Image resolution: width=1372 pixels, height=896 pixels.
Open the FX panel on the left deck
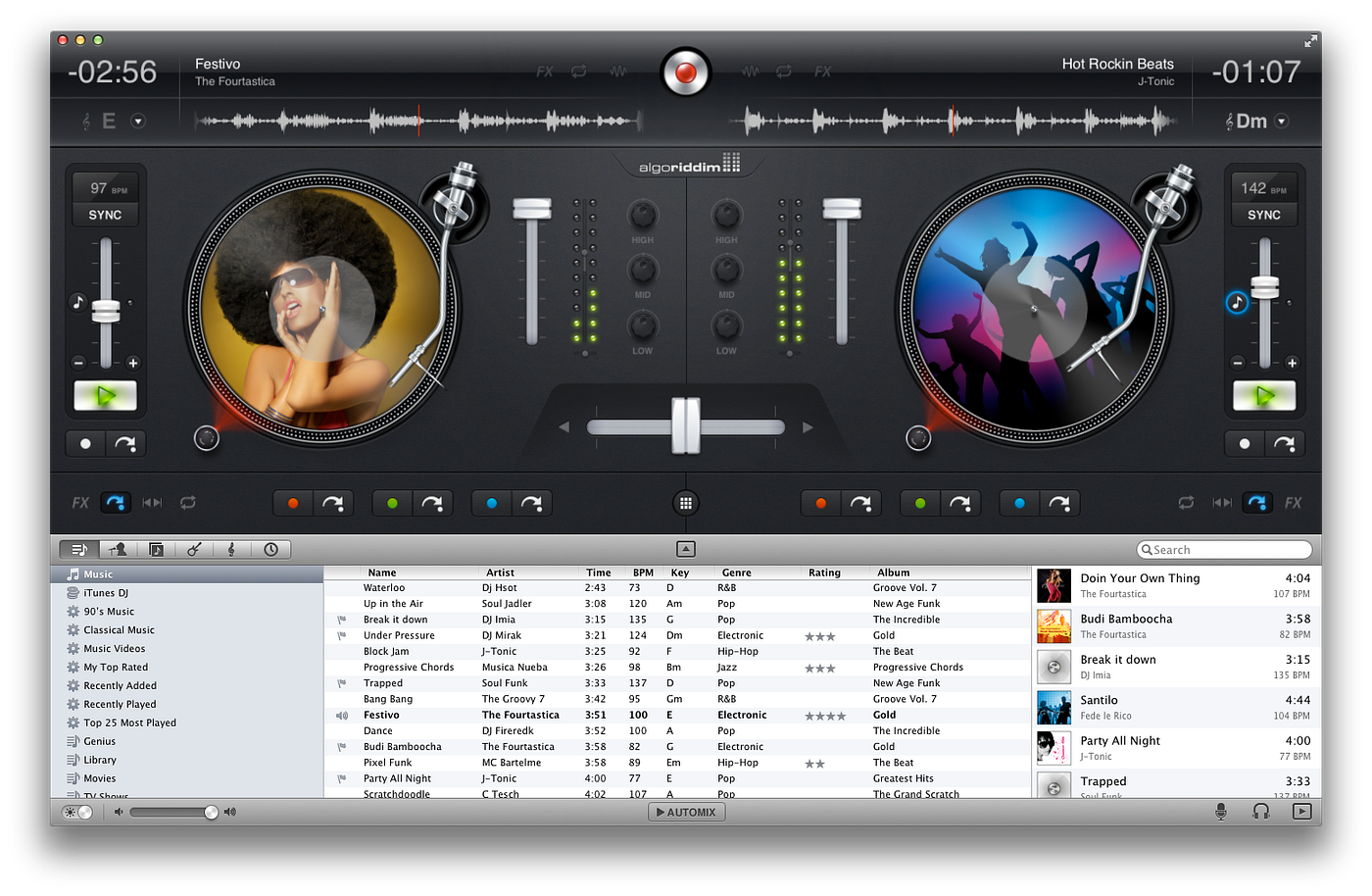(79, 502)
